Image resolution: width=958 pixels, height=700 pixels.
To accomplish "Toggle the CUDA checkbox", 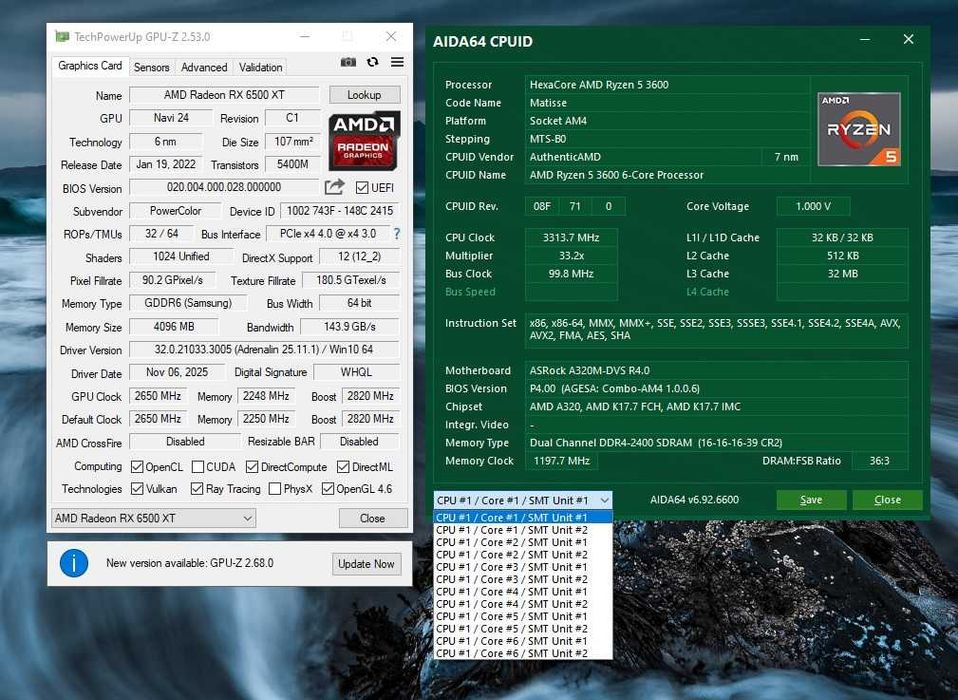I will [197, 467].
